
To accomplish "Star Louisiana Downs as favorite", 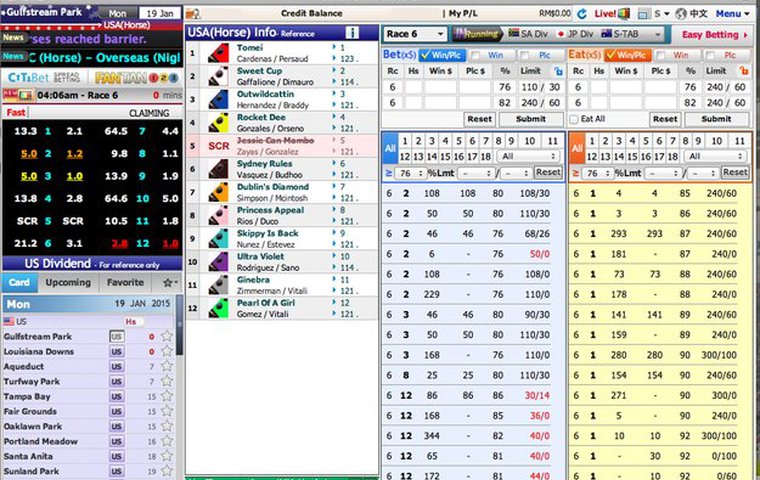I will [167, 351].
